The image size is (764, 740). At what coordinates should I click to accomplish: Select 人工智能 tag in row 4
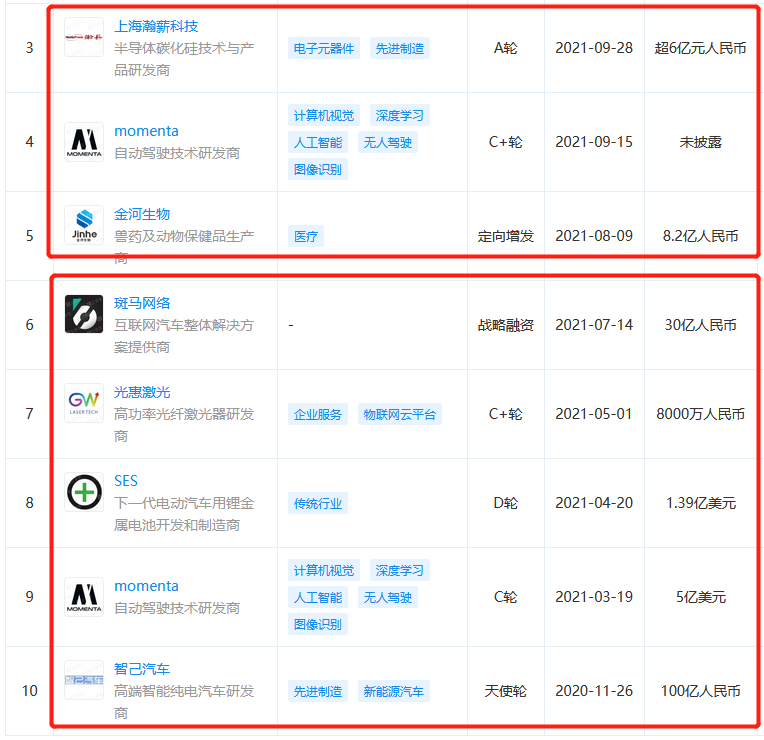tap(318, 142)
